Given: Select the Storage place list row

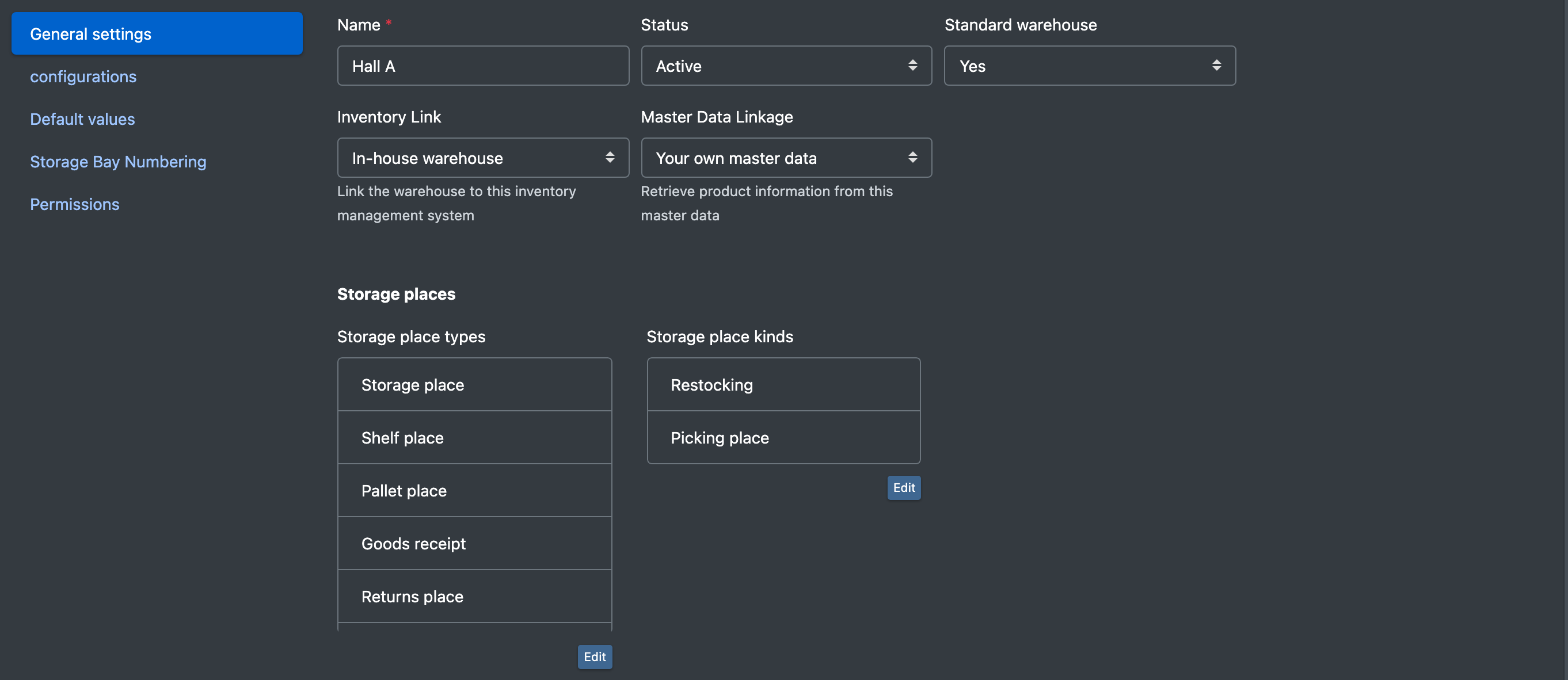Looking at the screenshot, I should (x=474, y=384).
